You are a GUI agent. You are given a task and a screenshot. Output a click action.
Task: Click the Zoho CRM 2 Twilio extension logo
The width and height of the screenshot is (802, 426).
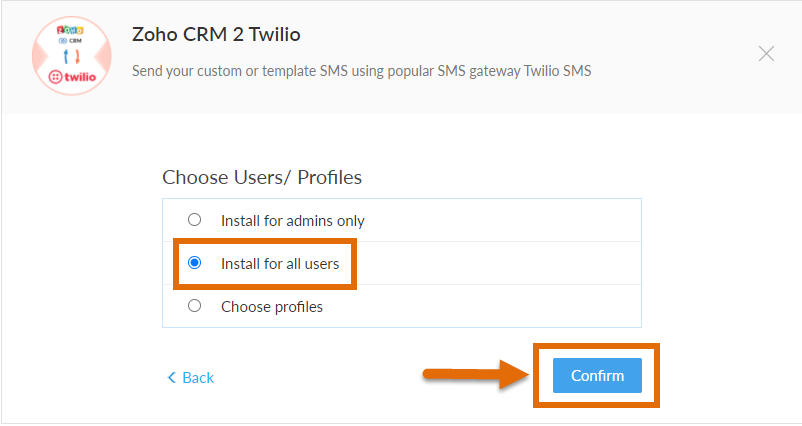pos(71,55)
